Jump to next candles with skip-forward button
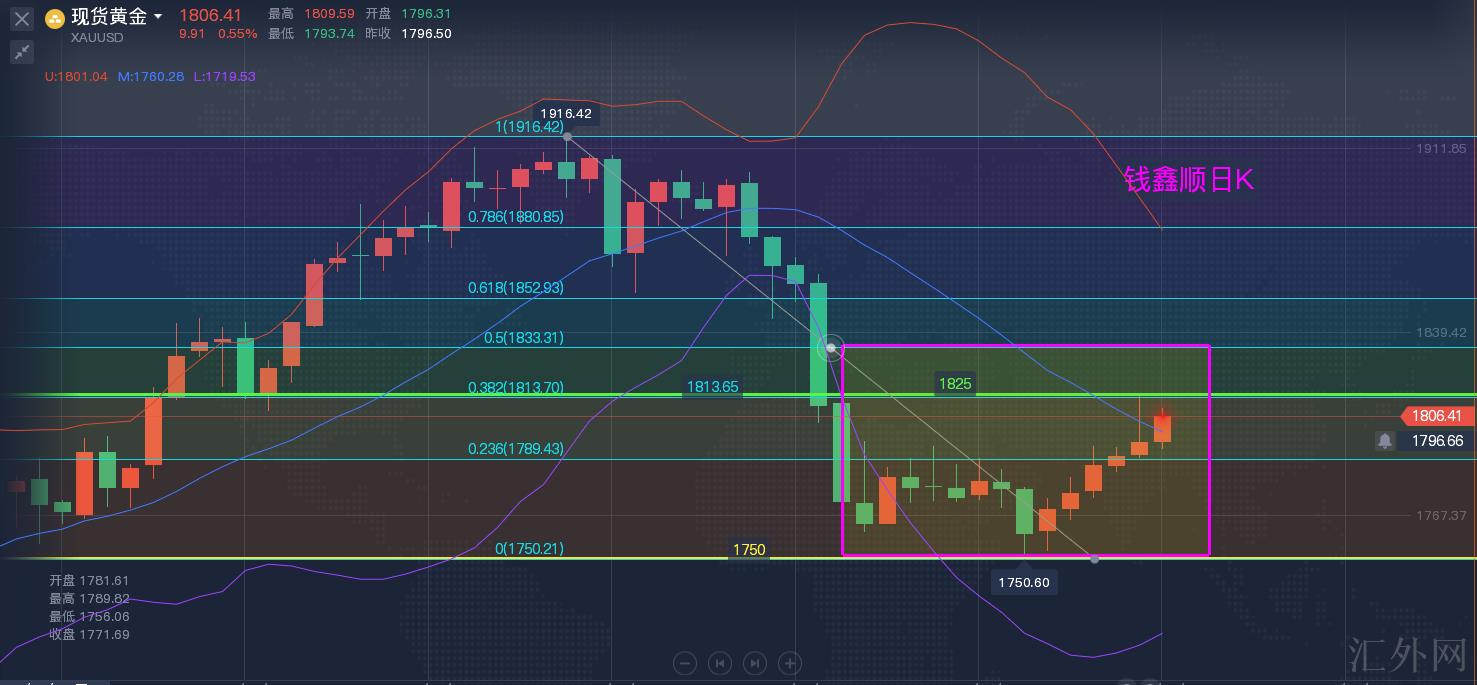This screenshot has width=1477, height=685. coord(755,662)
